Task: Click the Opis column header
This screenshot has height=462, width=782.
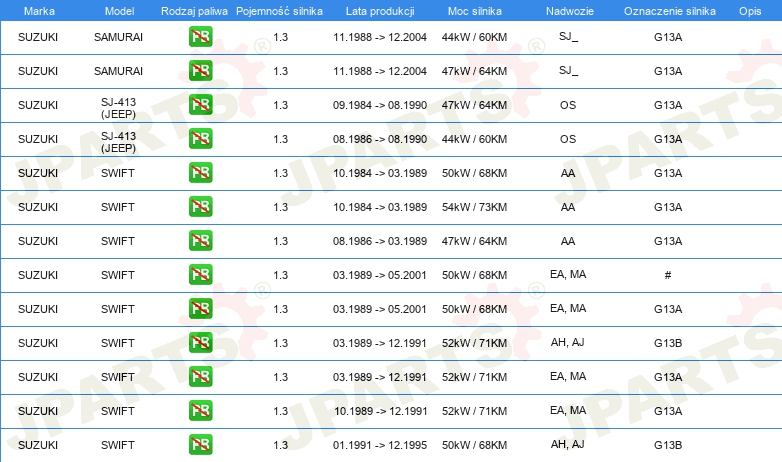Action: click(750, 11)
